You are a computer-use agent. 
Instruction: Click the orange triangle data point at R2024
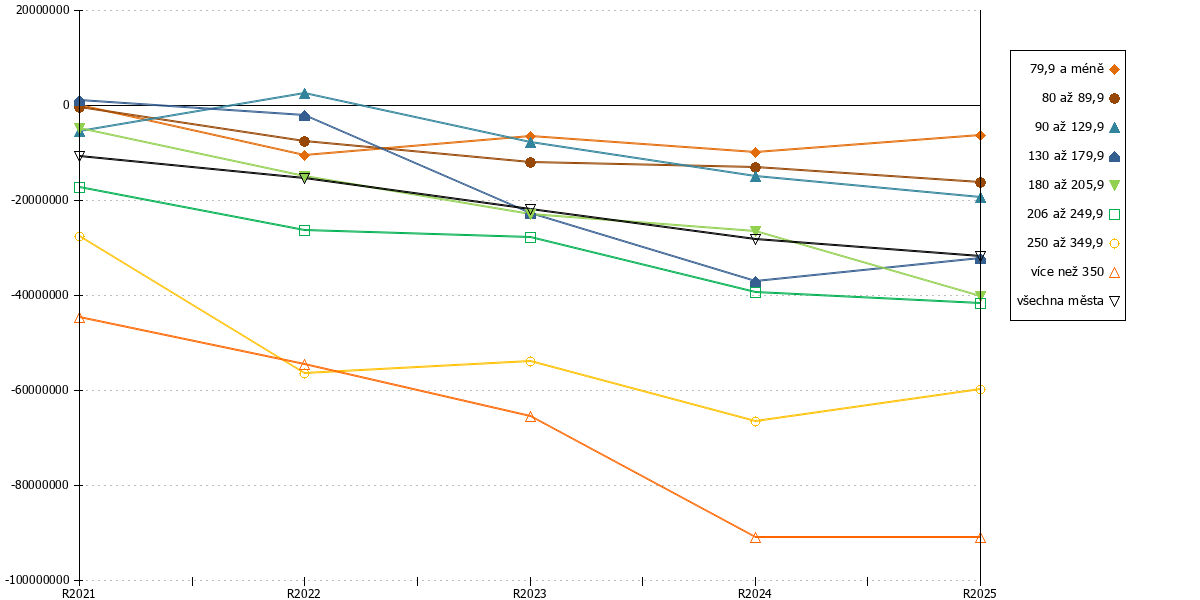click(x=755, y=538)
